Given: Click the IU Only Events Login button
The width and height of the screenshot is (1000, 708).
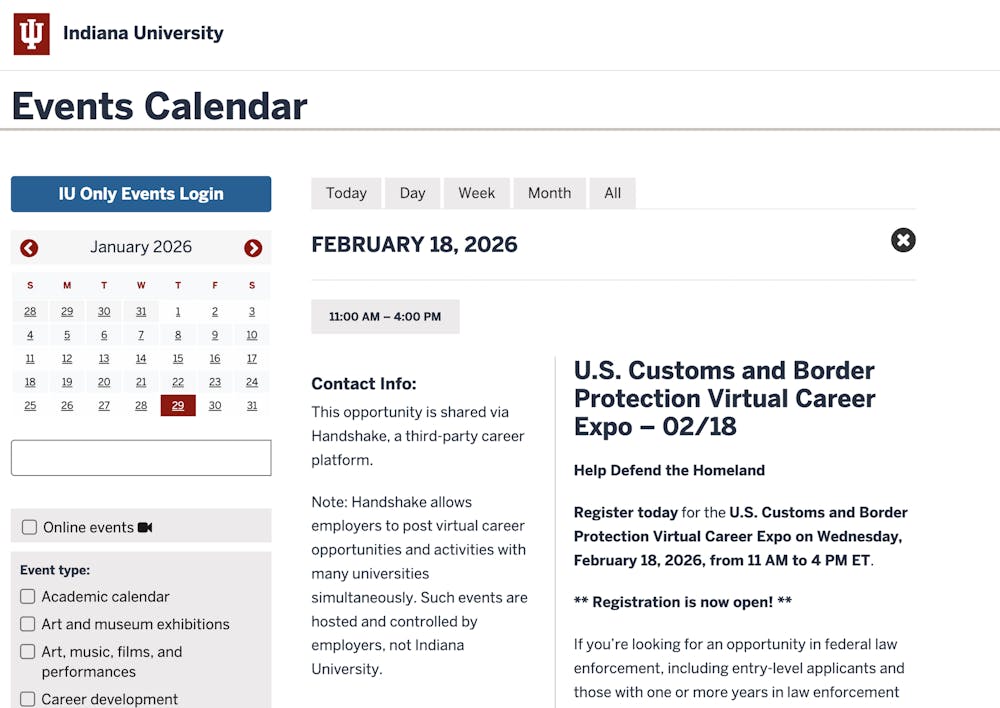Looking at the screenshot, I should point(141,194).
